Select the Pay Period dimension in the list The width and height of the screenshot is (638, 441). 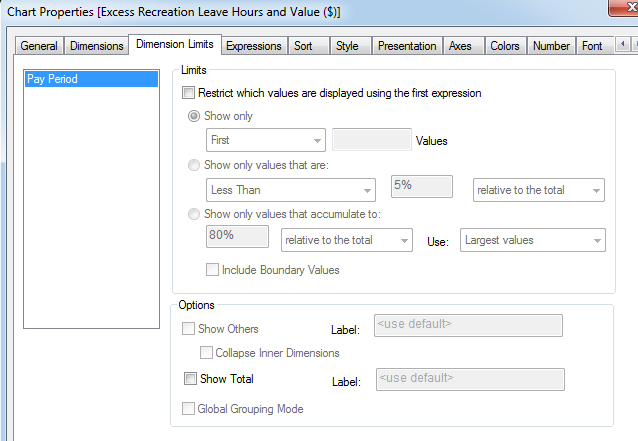point(91,79)
